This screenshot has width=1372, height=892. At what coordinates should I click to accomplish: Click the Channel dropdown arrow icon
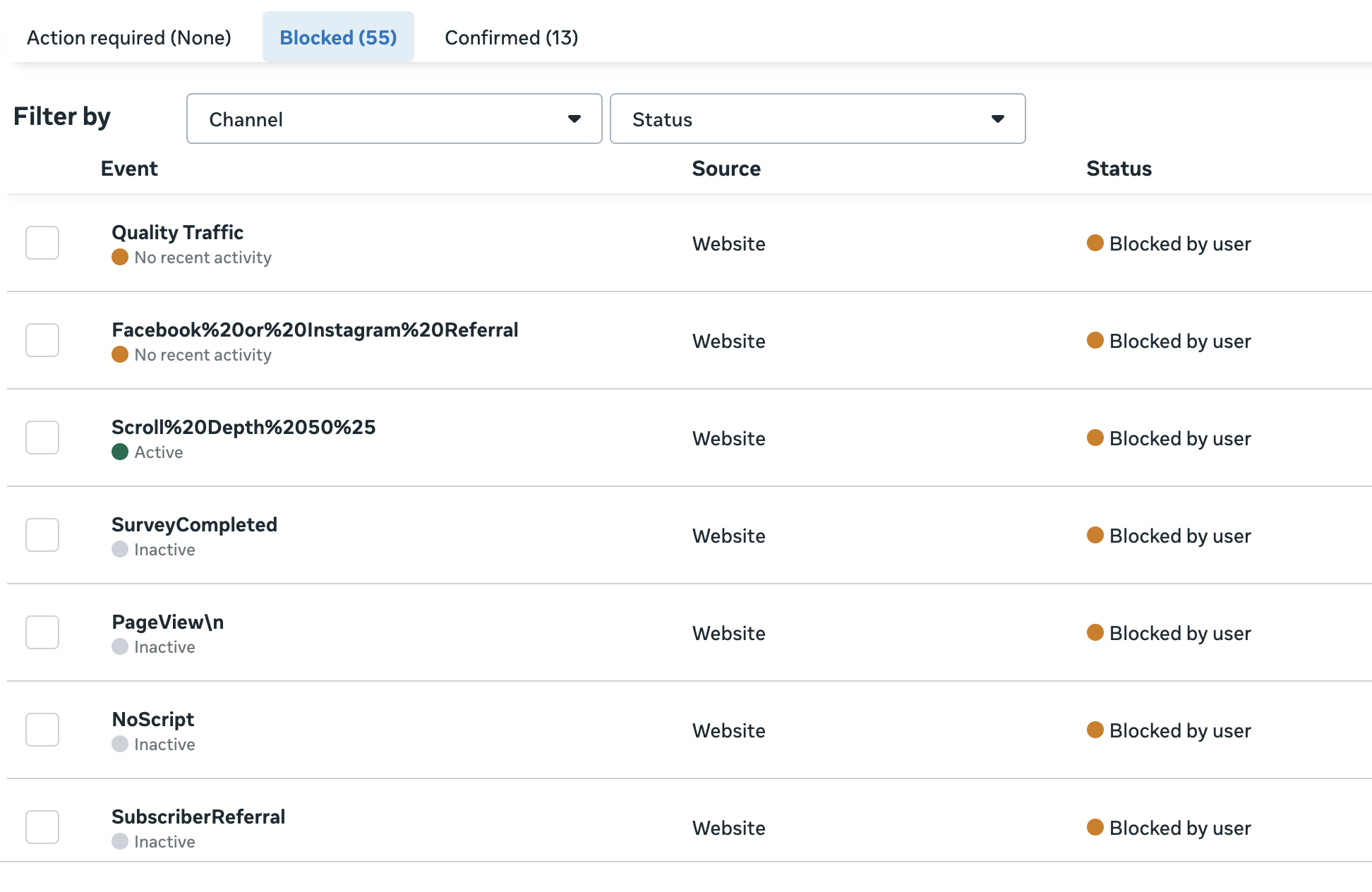574,119
